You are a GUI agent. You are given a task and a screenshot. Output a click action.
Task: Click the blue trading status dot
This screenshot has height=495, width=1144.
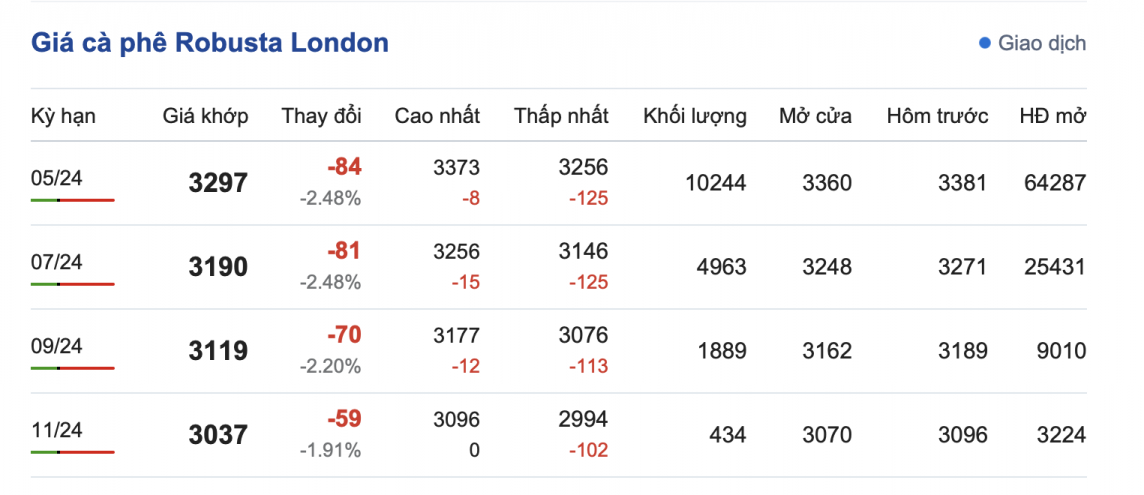pos(985,43)
